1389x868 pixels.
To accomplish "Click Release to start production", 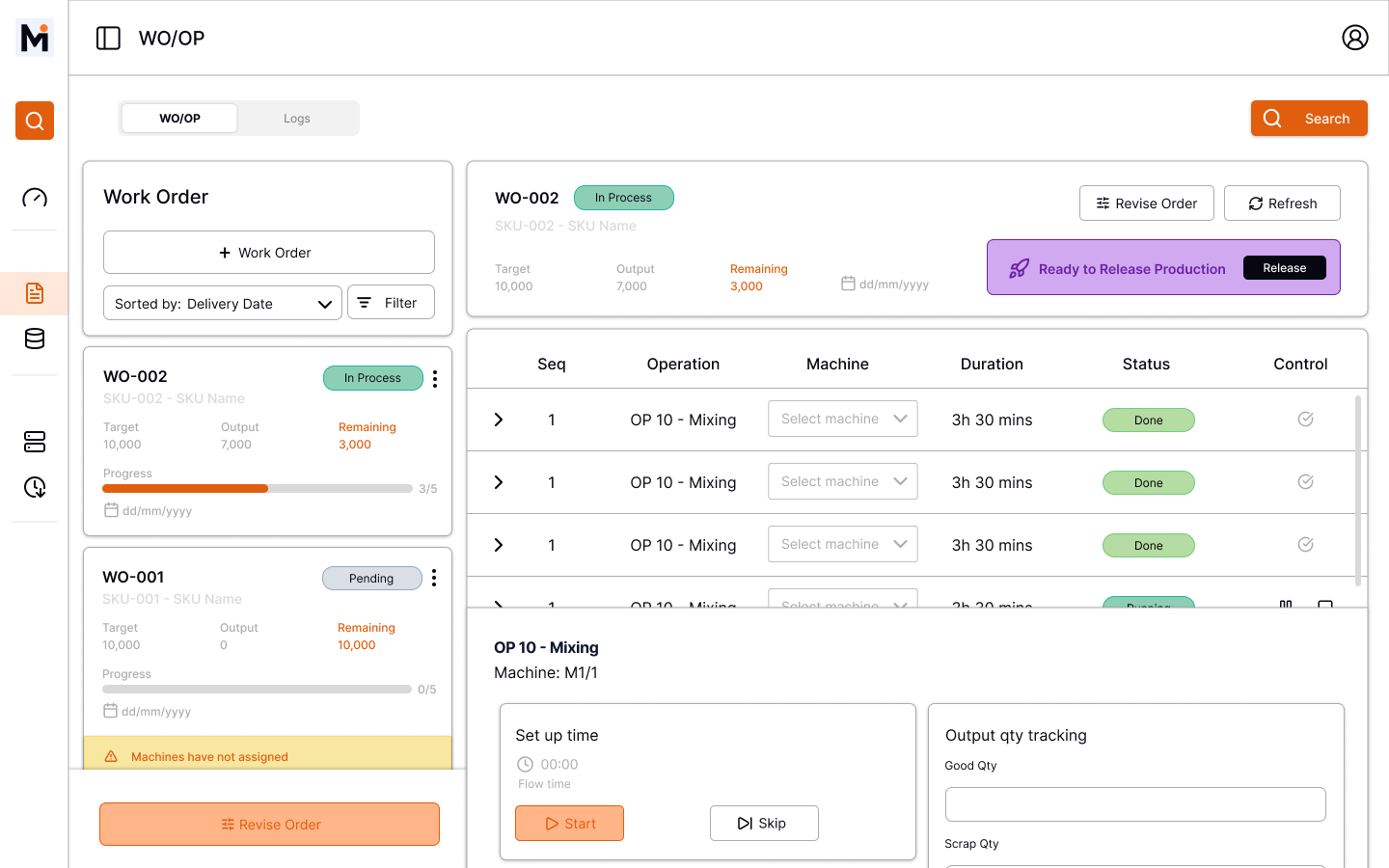I will [1284, 268].
